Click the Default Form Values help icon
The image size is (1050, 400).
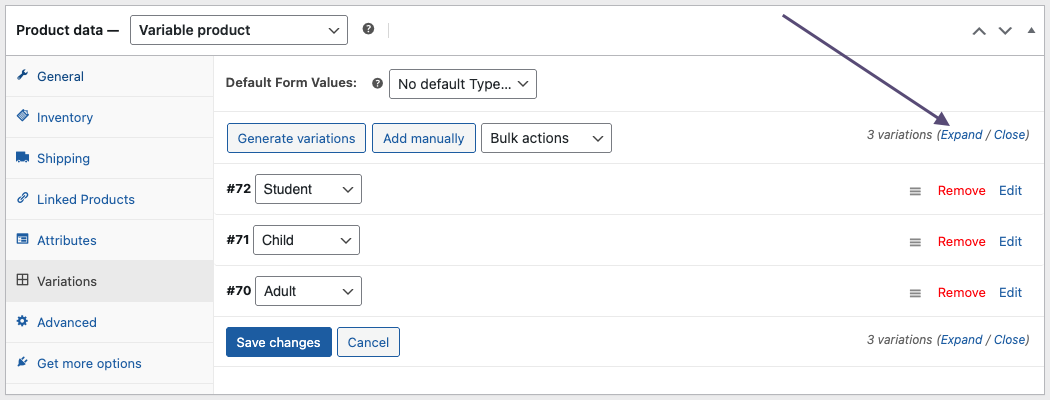pyautogui.click(x=377, y=84)
